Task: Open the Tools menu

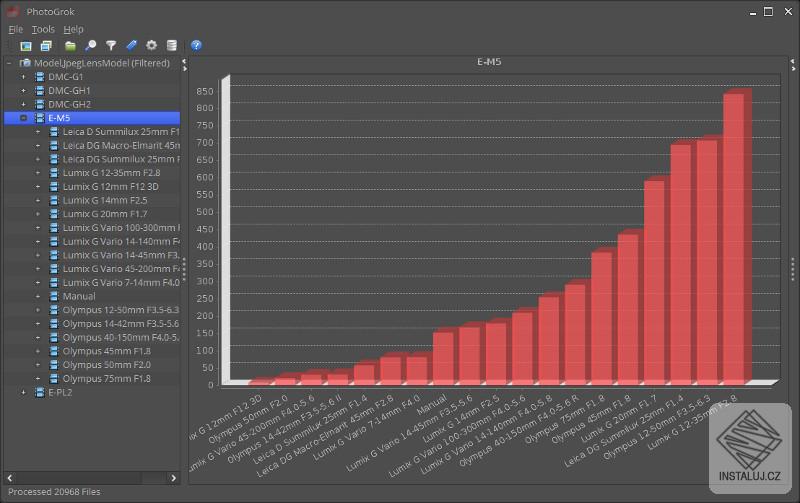Action: (43, 30)
